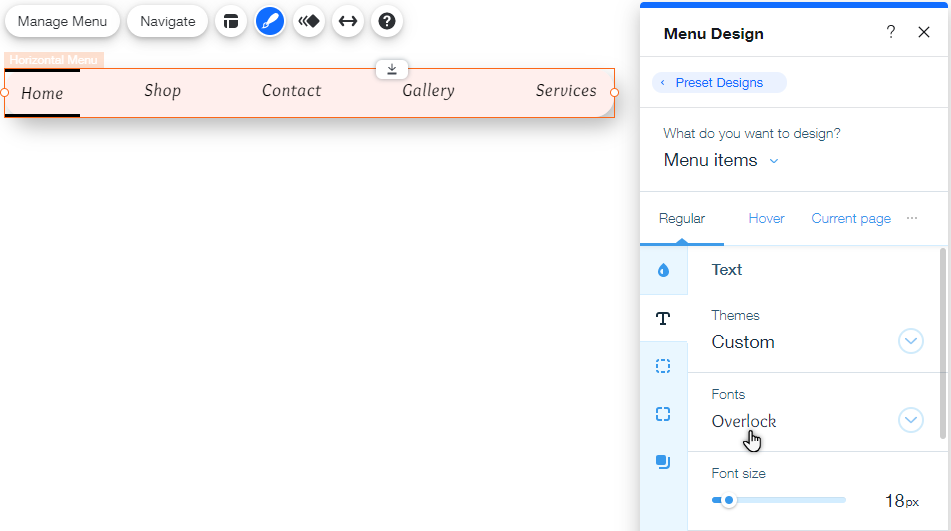This screenshot has width=951, height=531.
Task: Open the Shadow design tab icon
Action: click(663, 462)
